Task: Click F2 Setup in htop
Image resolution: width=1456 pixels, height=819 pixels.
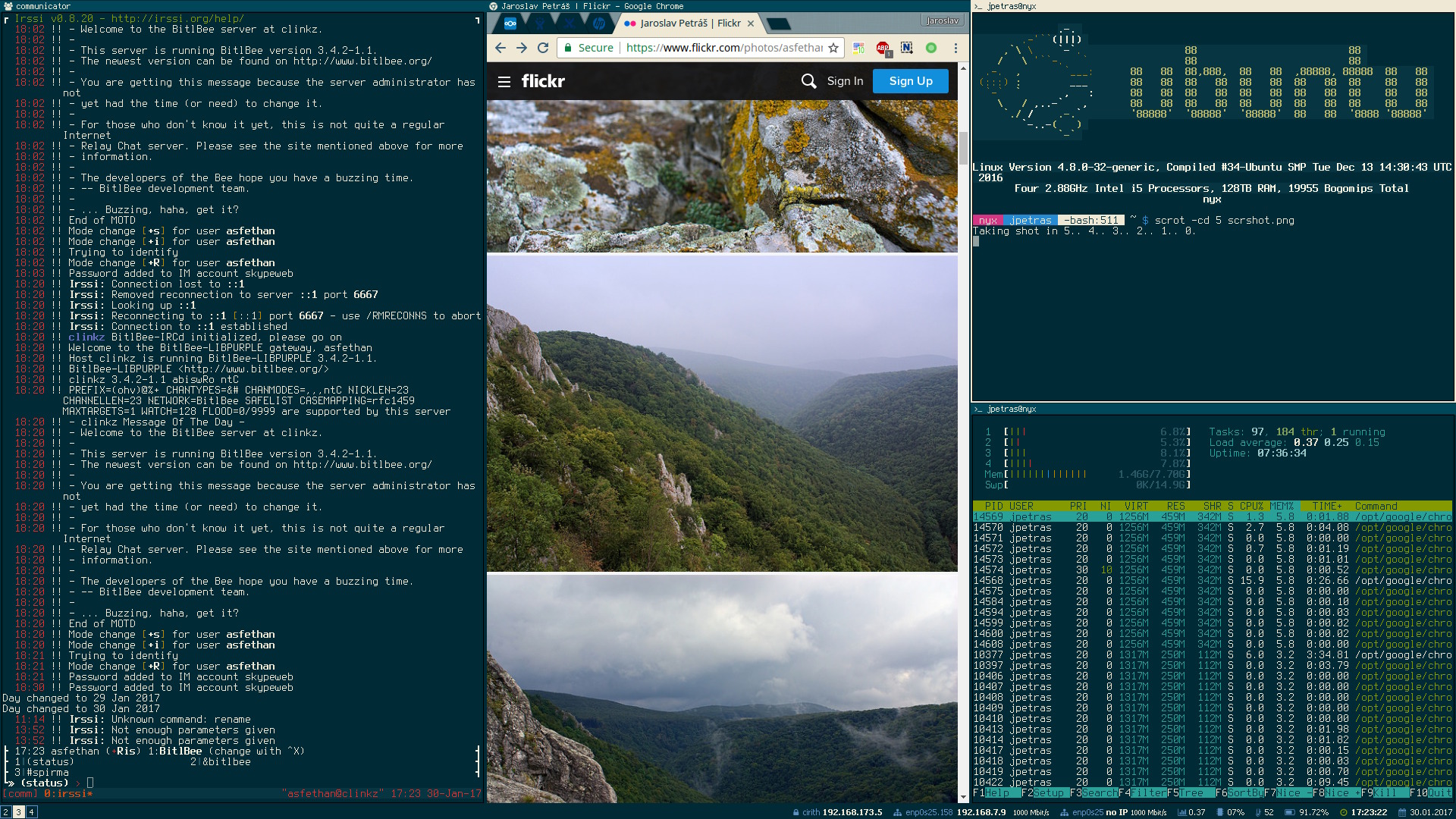Action: pyautogui.click(x=1045, y=792)
